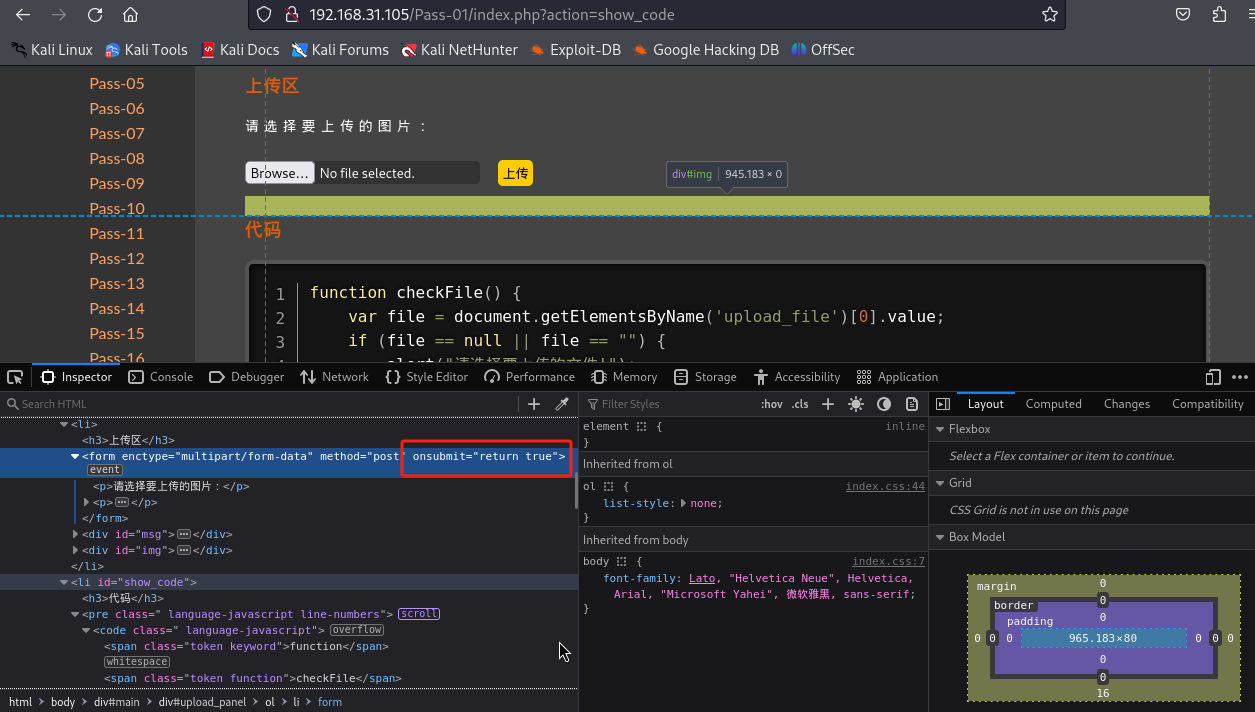Go to the browser Home page

pyautogui.click(x=131, y=15)
